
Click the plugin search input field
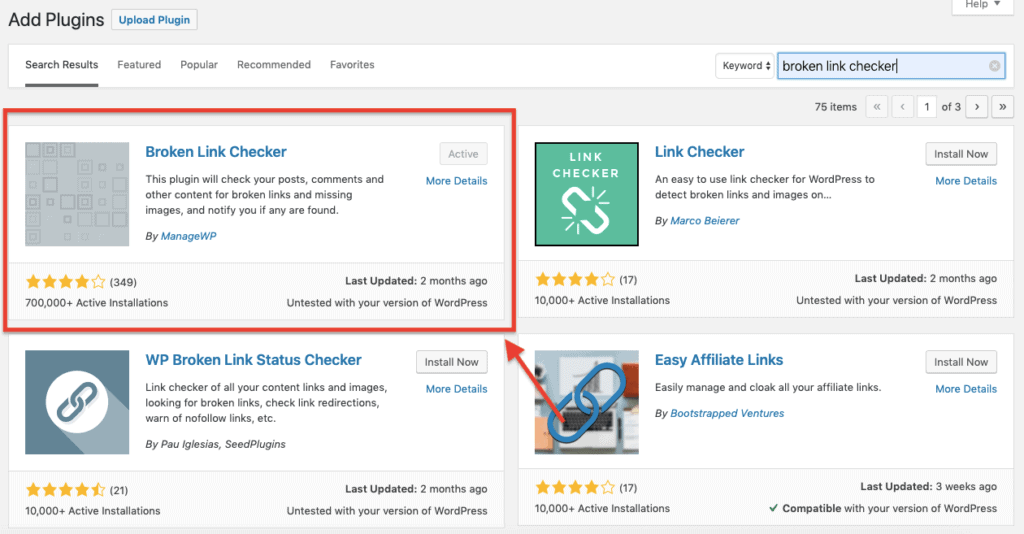880,66
